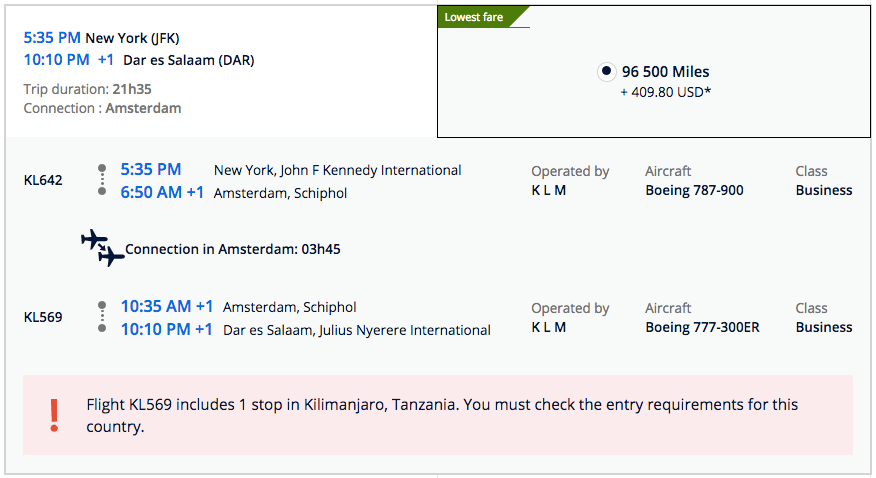Click the Lowest fare green tag
Image resolution: width=876 pixels, height=478 pixels.
(x=480, y=17)
